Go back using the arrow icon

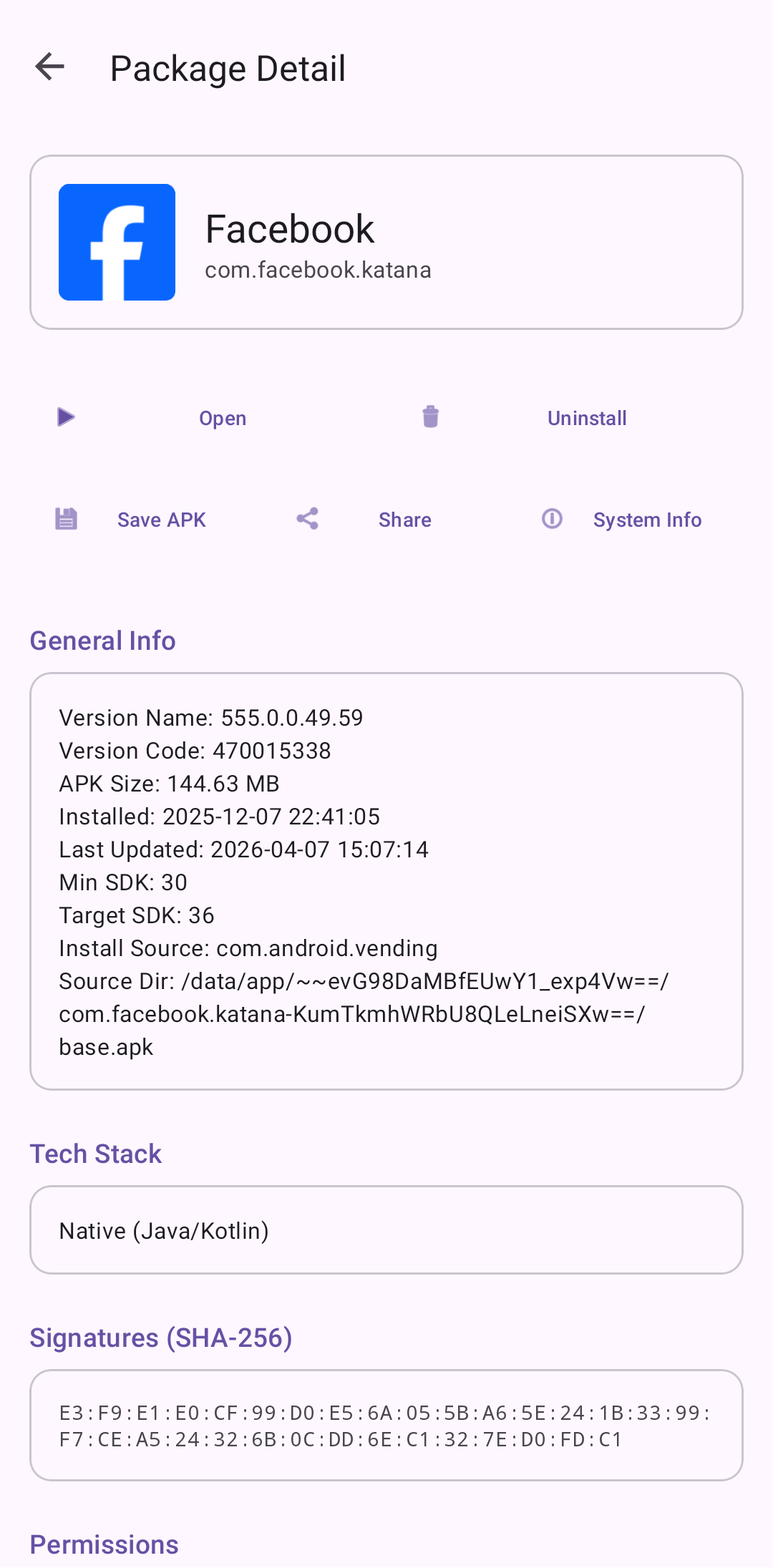[50, 68]
